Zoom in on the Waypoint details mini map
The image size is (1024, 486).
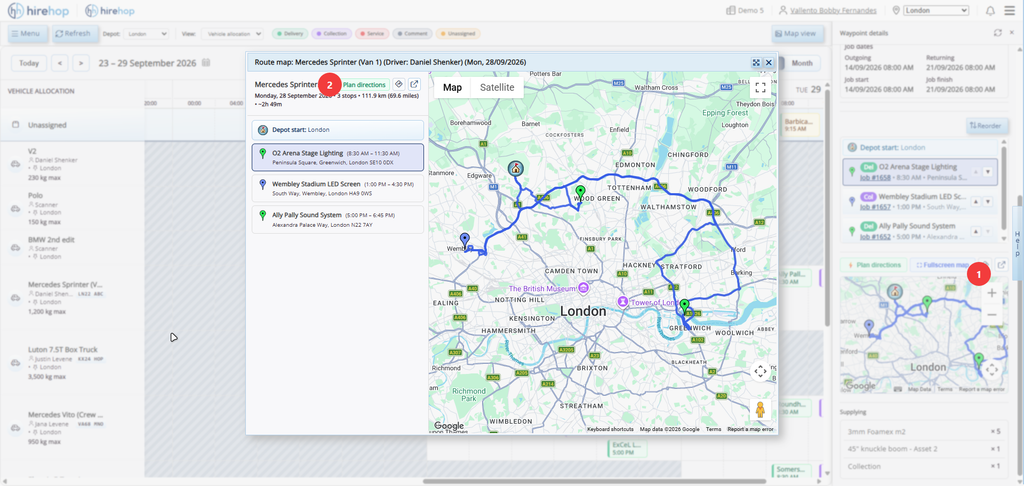tap(991, 293)
